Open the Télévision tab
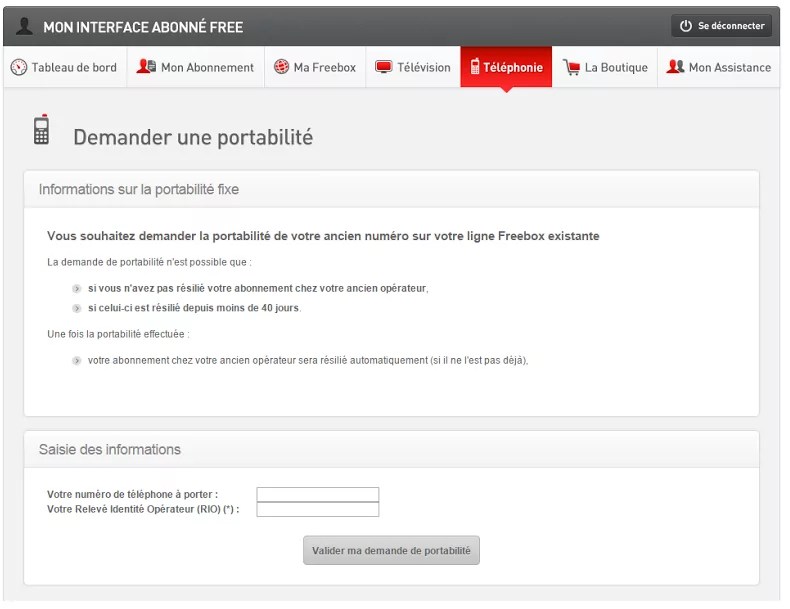Screen dimensions: 790x609 (413, 67)
